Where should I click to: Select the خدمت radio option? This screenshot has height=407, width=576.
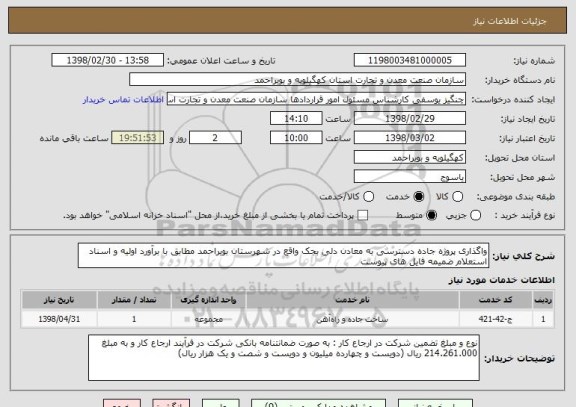419,197
